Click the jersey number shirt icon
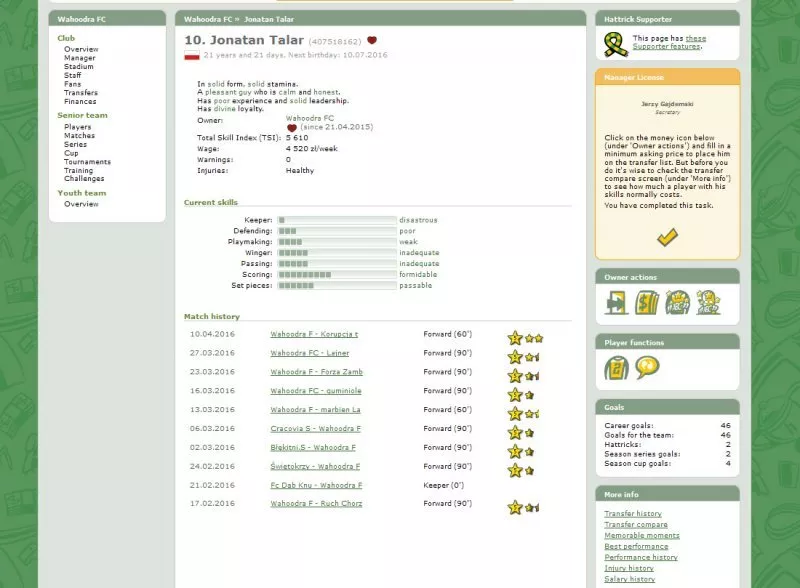The height and width of the screenshot is (588, 800). click(x=615, y=367)
